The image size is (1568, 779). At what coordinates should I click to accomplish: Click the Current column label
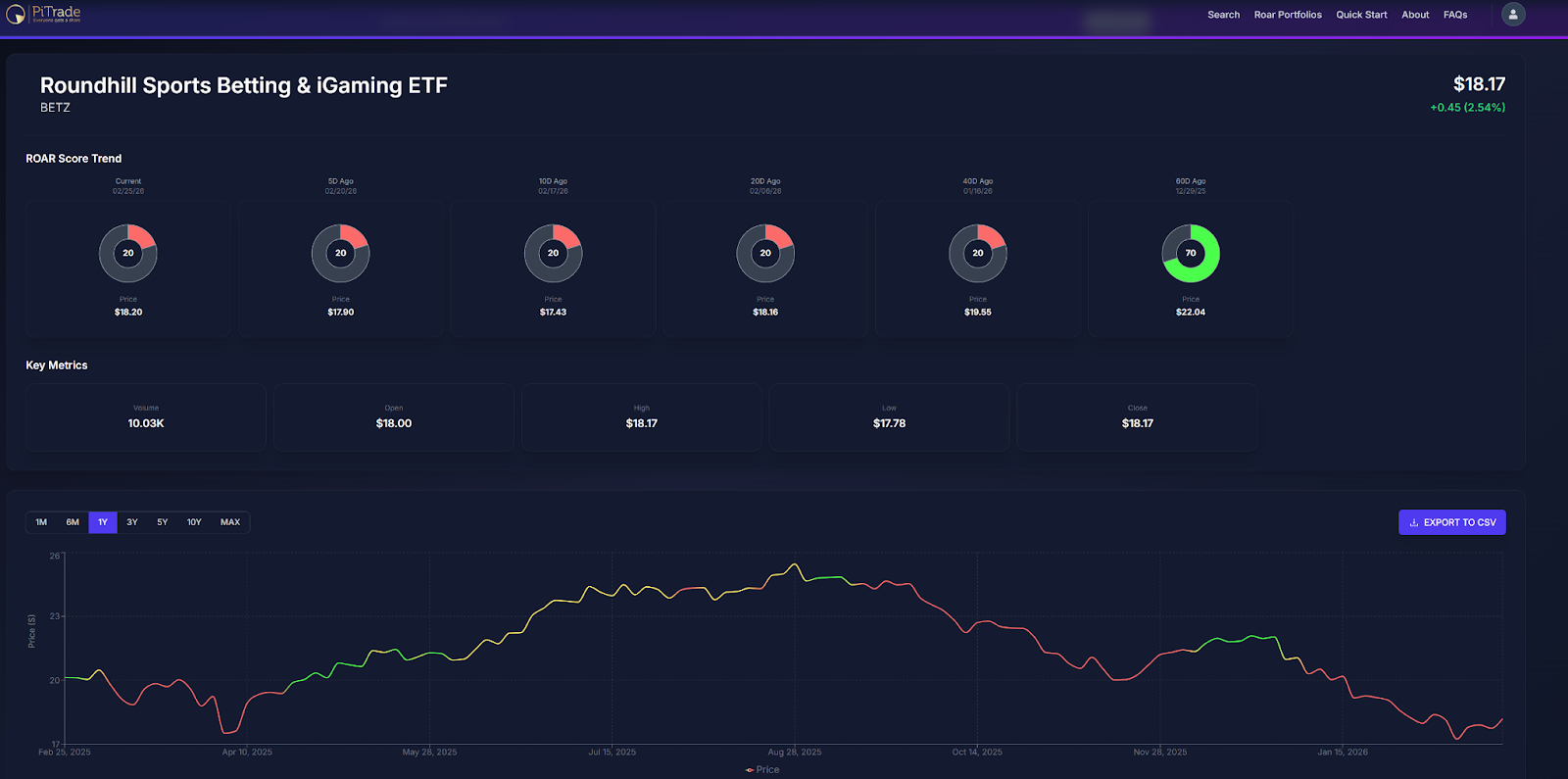point(128,181)
